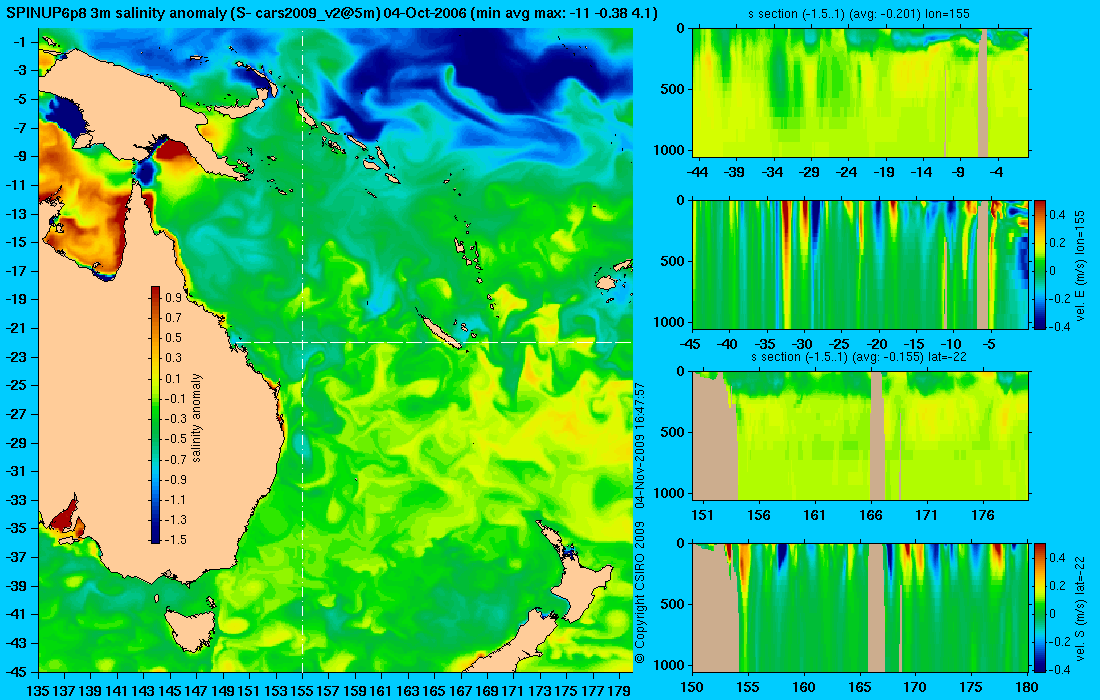
Task: Click the '-24' tick under the lon=155 salinity section
Action: click(x=847, y=172)
